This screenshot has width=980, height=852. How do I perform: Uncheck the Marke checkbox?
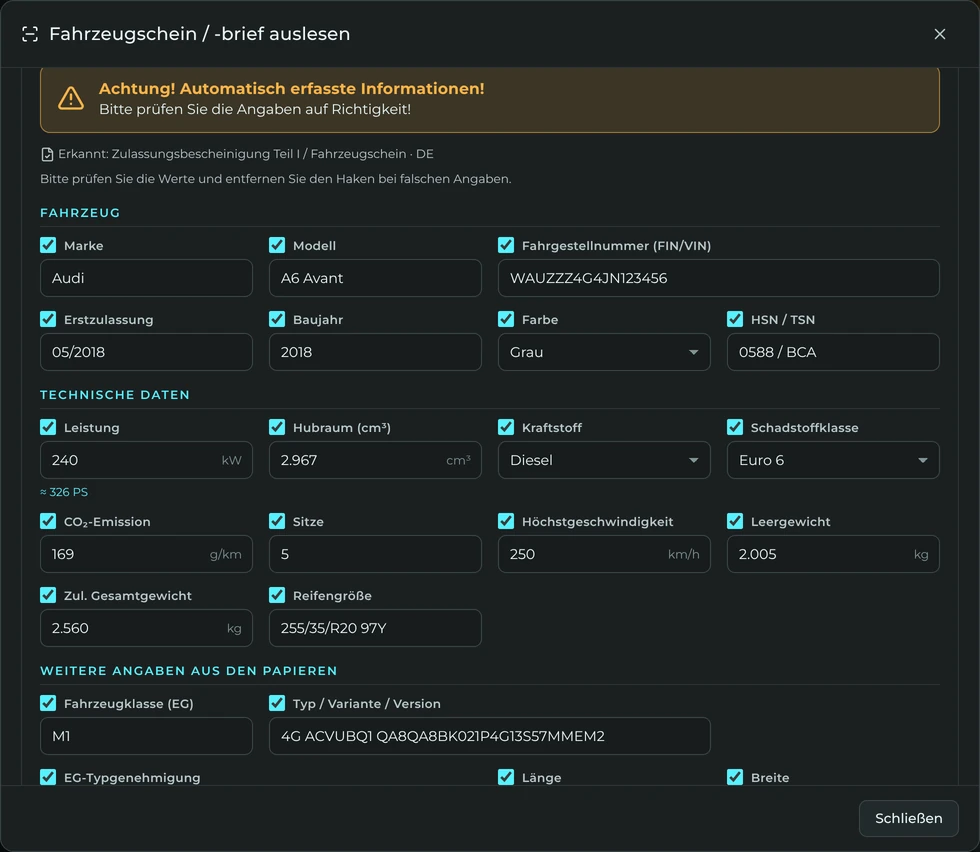click(48, 245)
